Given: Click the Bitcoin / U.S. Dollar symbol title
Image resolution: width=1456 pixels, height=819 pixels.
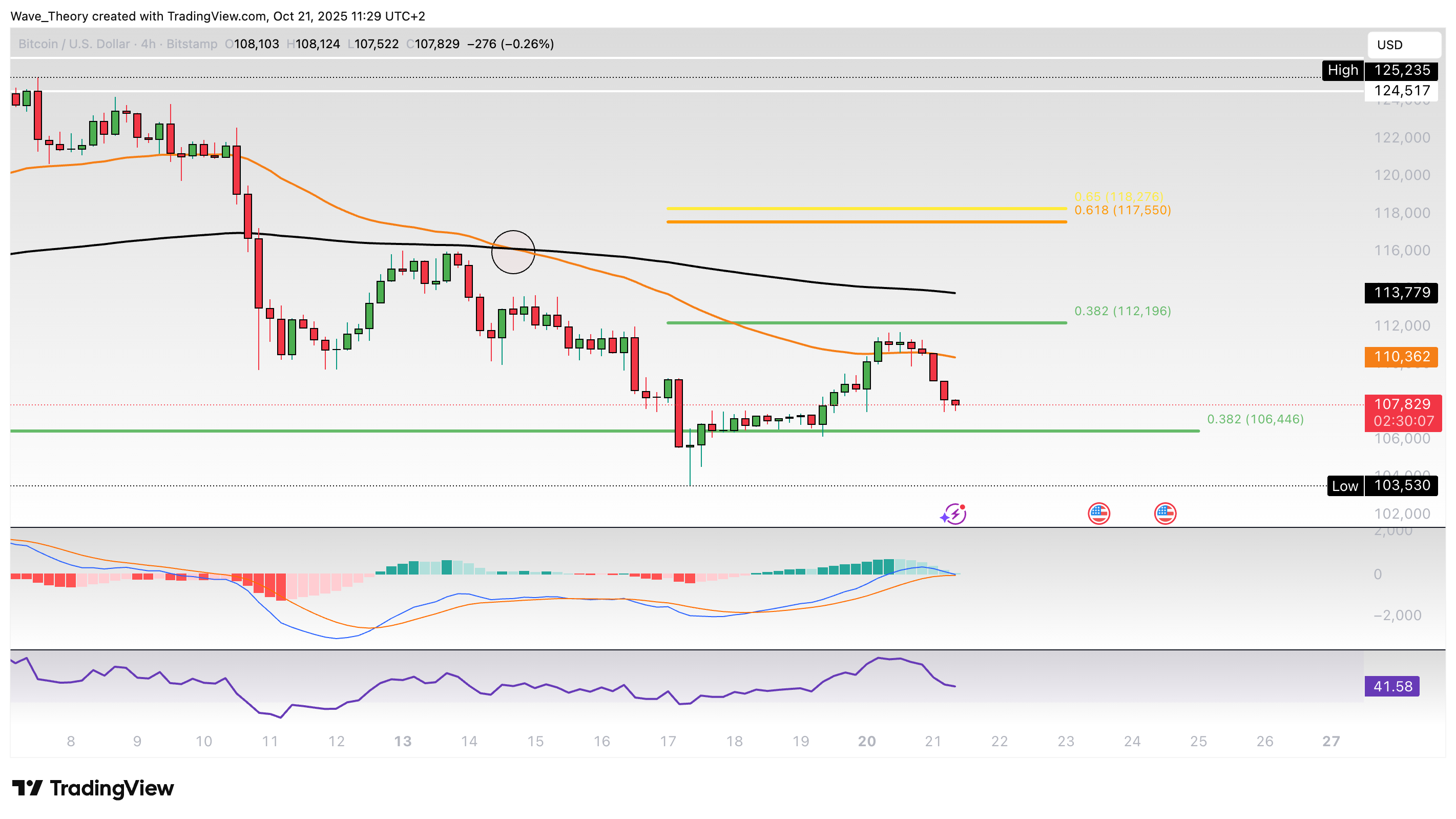Looking at the screenshot, I should pyautogui.click(x=74, y=44).
